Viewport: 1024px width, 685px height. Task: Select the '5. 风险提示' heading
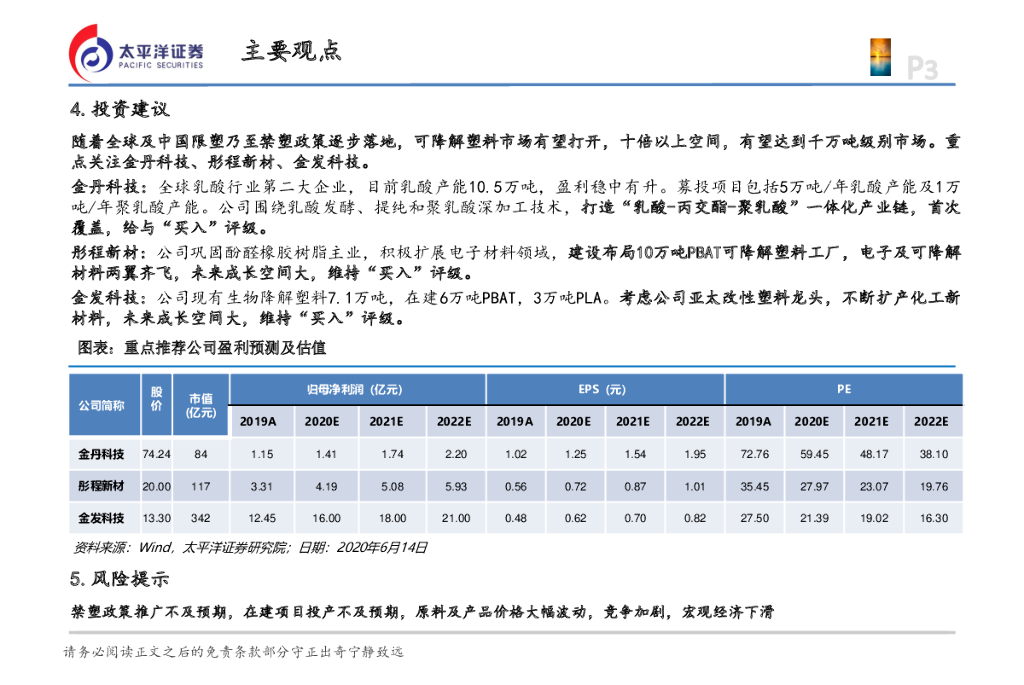(x=120, y=579)
